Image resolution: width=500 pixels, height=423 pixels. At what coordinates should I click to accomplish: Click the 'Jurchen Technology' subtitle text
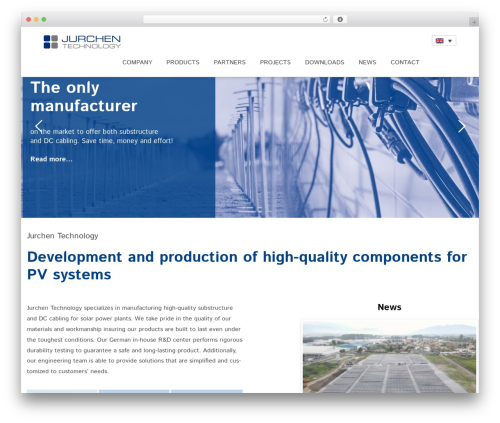click(63, 236)
